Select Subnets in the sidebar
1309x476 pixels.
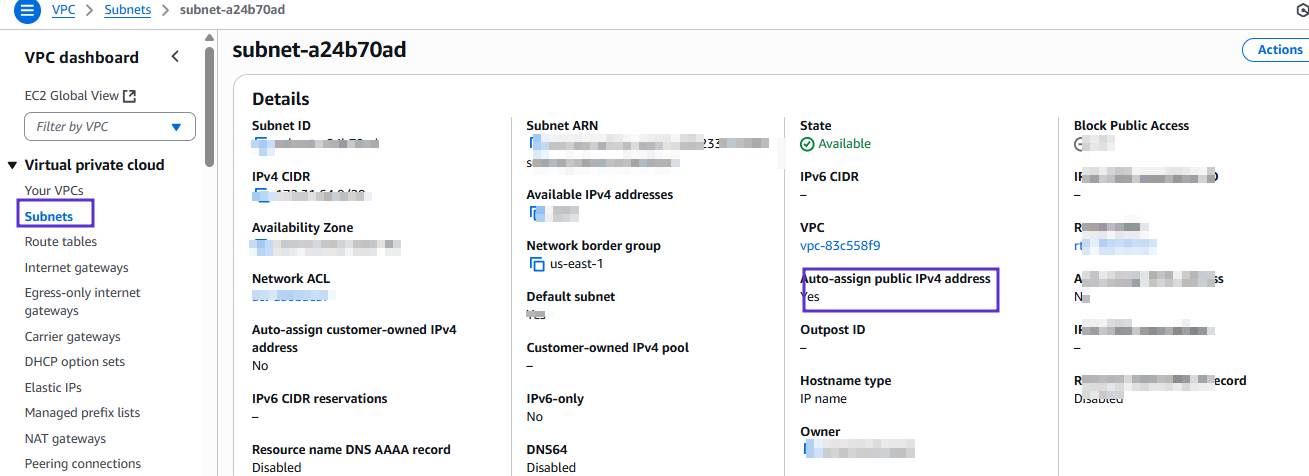(49, 216)
